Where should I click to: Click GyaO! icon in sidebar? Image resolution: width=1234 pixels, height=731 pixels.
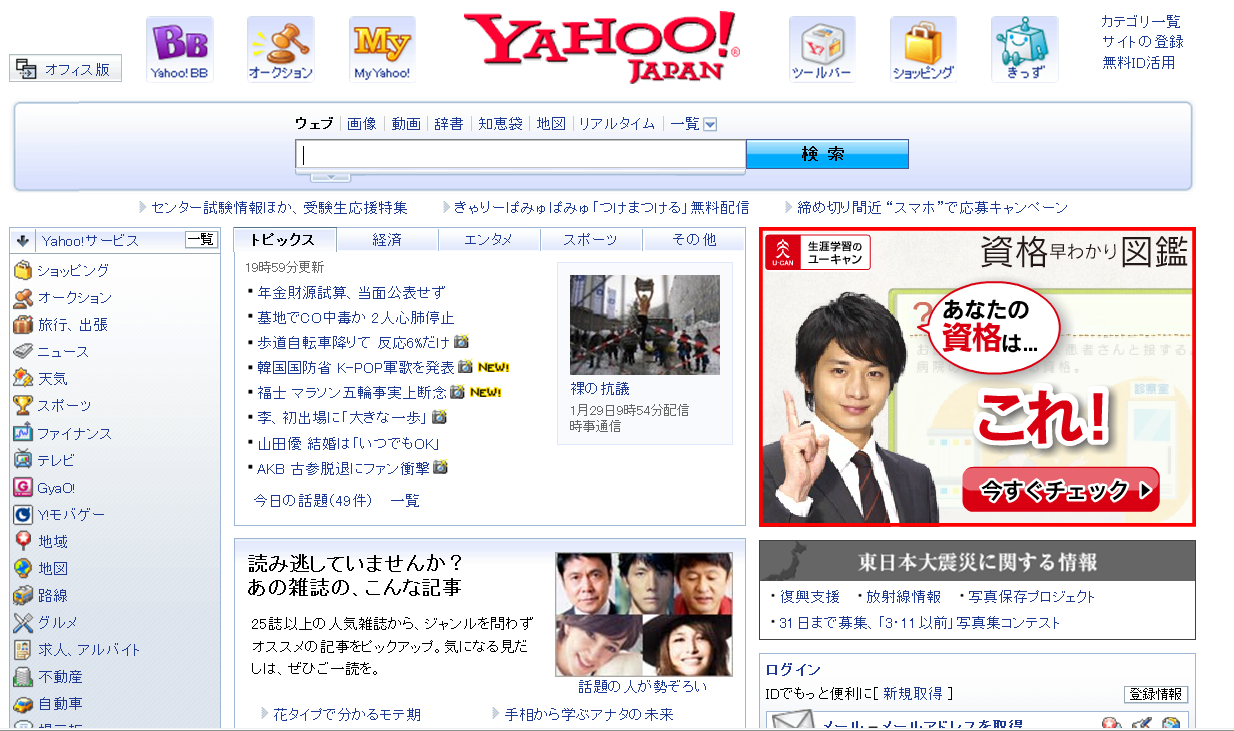click(23, 487)
